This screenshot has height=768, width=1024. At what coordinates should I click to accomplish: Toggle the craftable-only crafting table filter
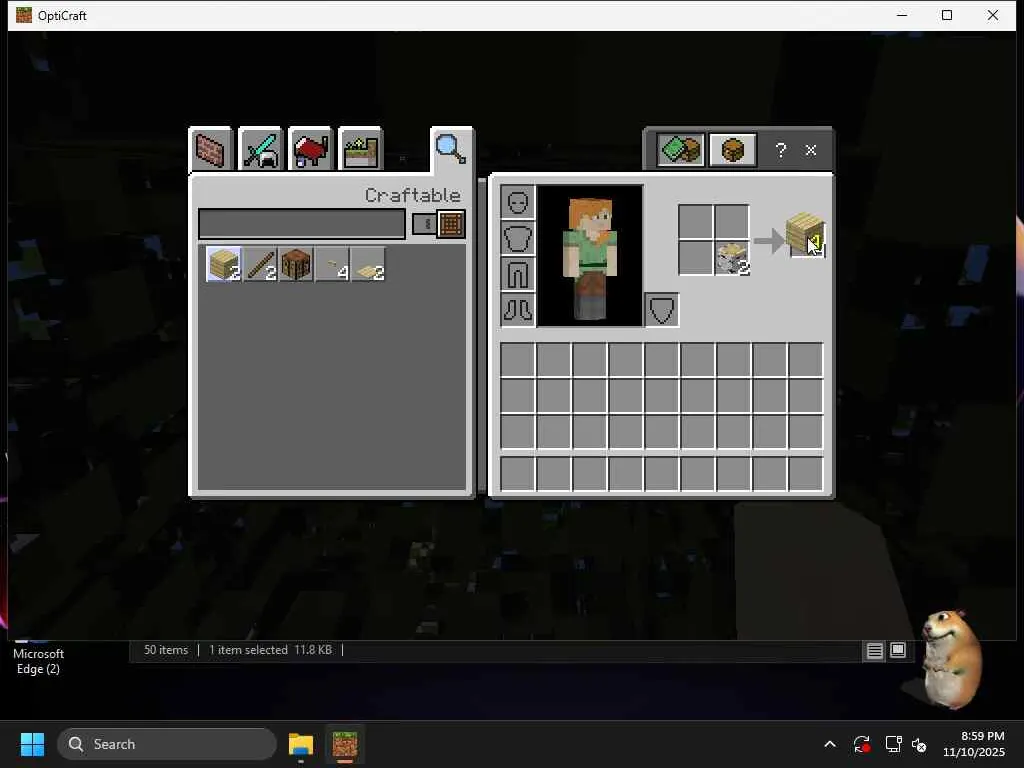tap(439, 224)
